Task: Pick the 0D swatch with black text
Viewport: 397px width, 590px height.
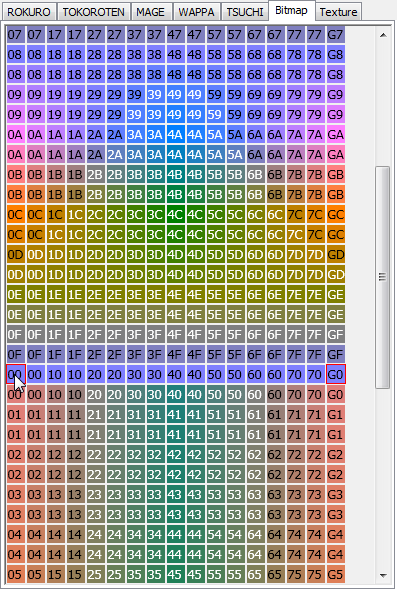Action: tap(16, 255)
